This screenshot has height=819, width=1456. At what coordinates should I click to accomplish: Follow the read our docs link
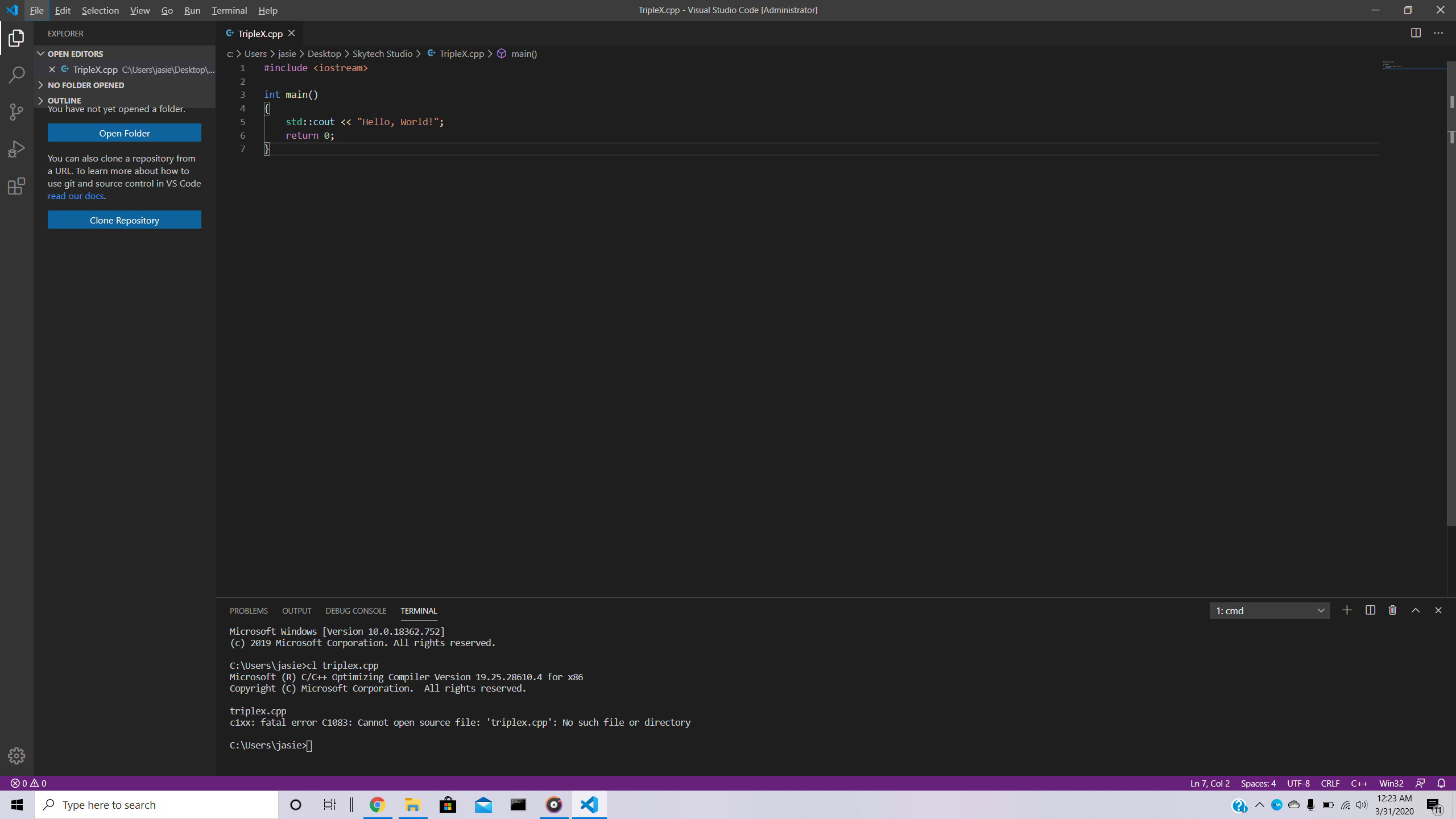click(76, 196)
